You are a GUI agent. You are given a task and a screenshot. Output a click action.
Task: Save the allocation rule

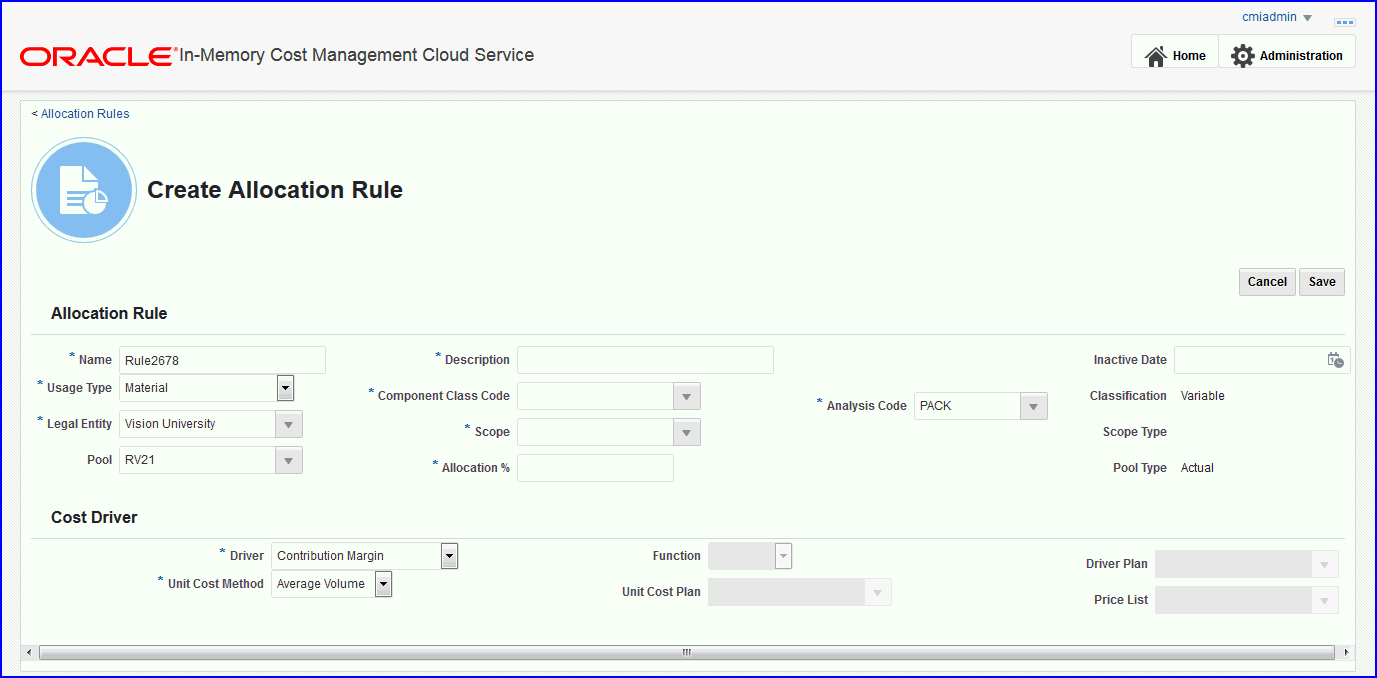click(x=1322, y=282)
